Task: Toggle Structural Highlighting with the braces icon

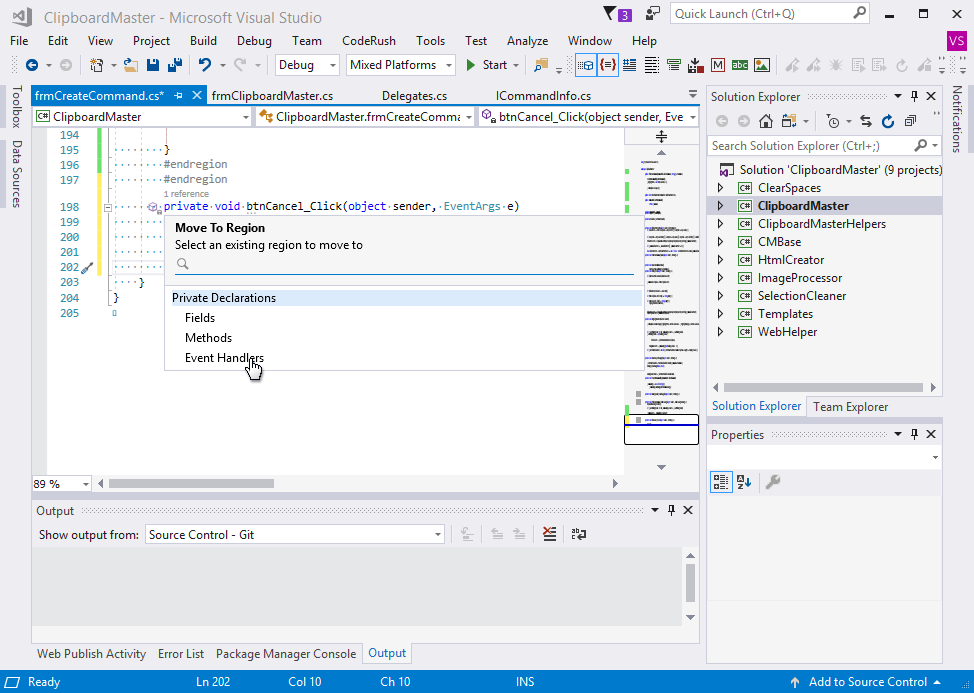Action: pyautogui.click(x=607, y=67)
